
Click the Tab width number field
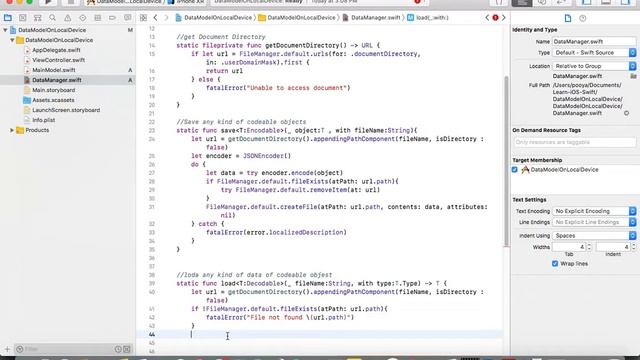click(x=569, y=247)
